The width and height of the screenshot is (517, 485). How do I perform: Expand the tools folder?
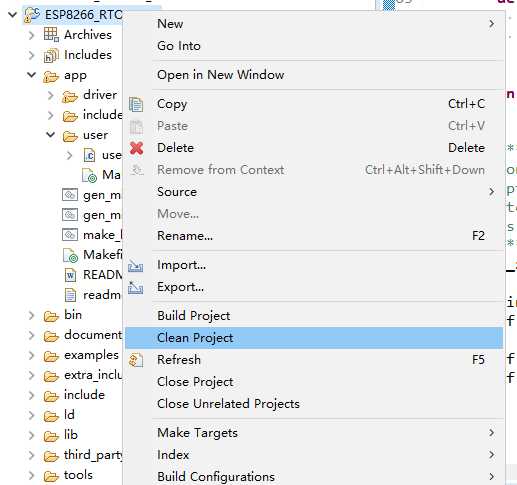pos(31,475)
